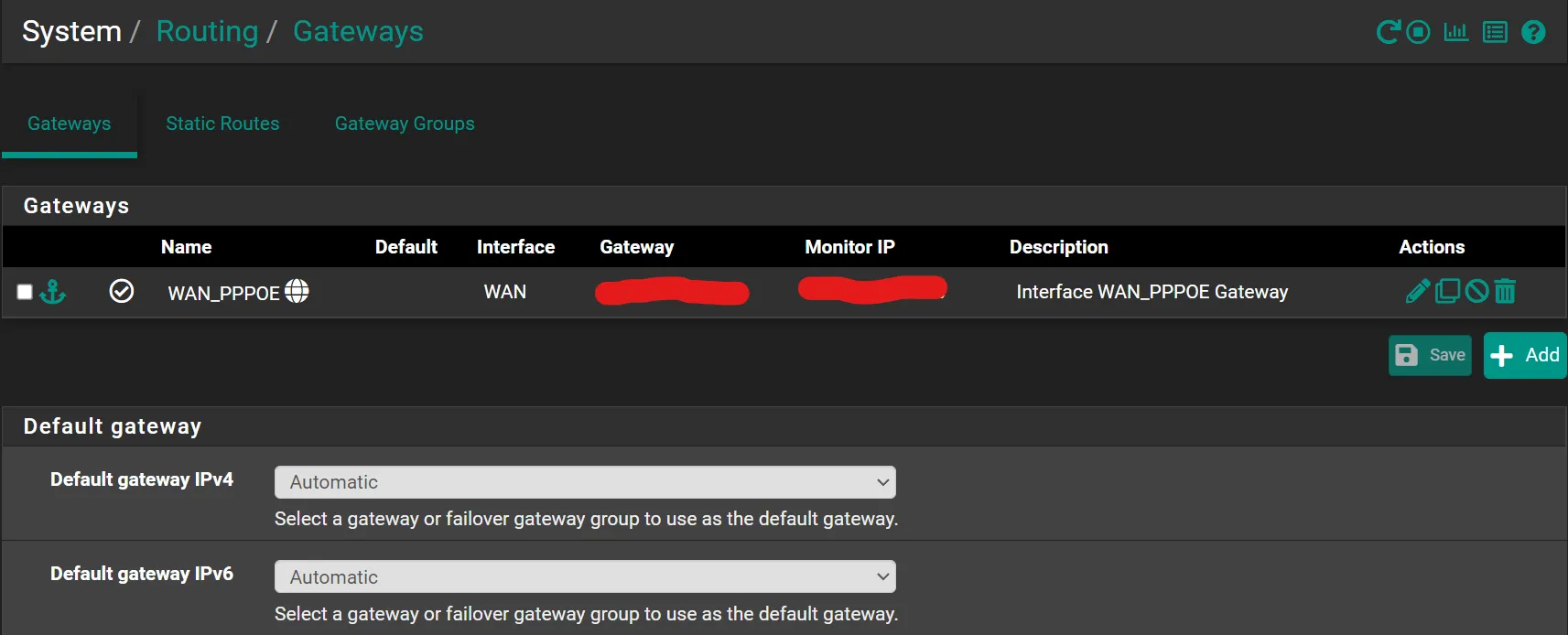1568x635 pixels.
Task: Disable the WAN_PPPOE gateway
Action: point(1476,291)
